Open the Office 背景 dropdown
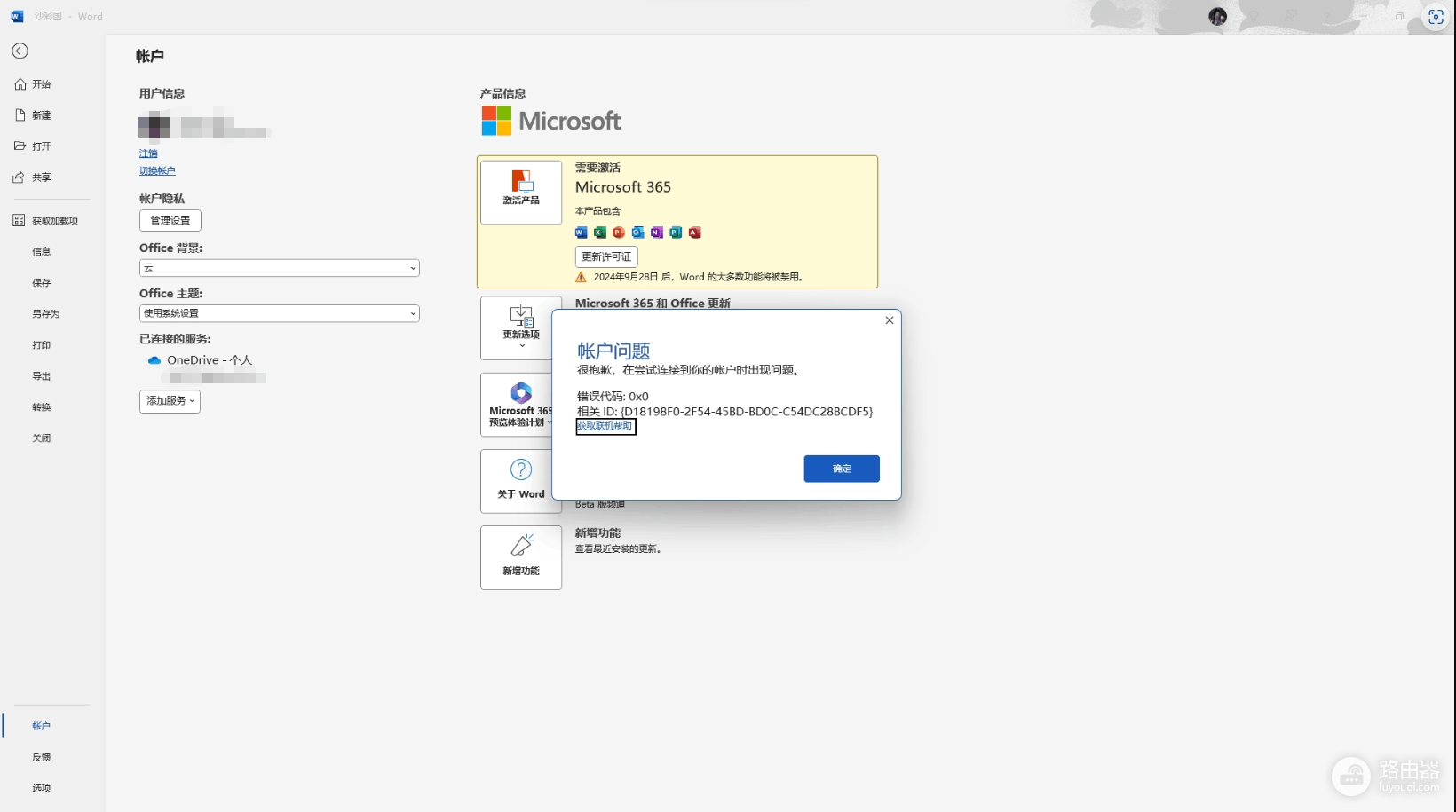Image resolution: width=1456 pixels, height=812 pixels. (279, 268)
